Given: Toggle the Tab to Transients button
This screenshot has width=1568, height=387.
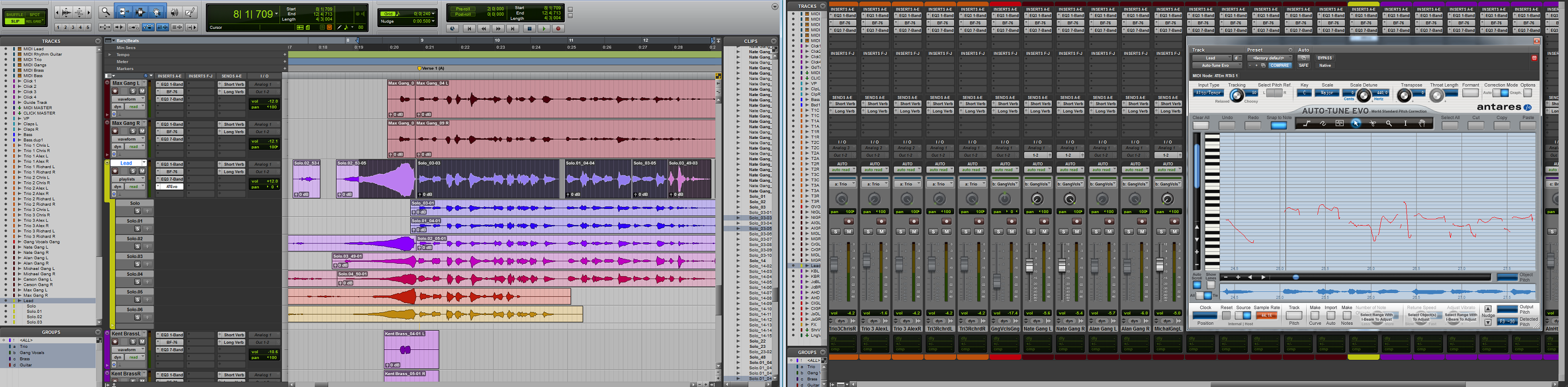Looking at the screenshot, I should click(119, 27).
